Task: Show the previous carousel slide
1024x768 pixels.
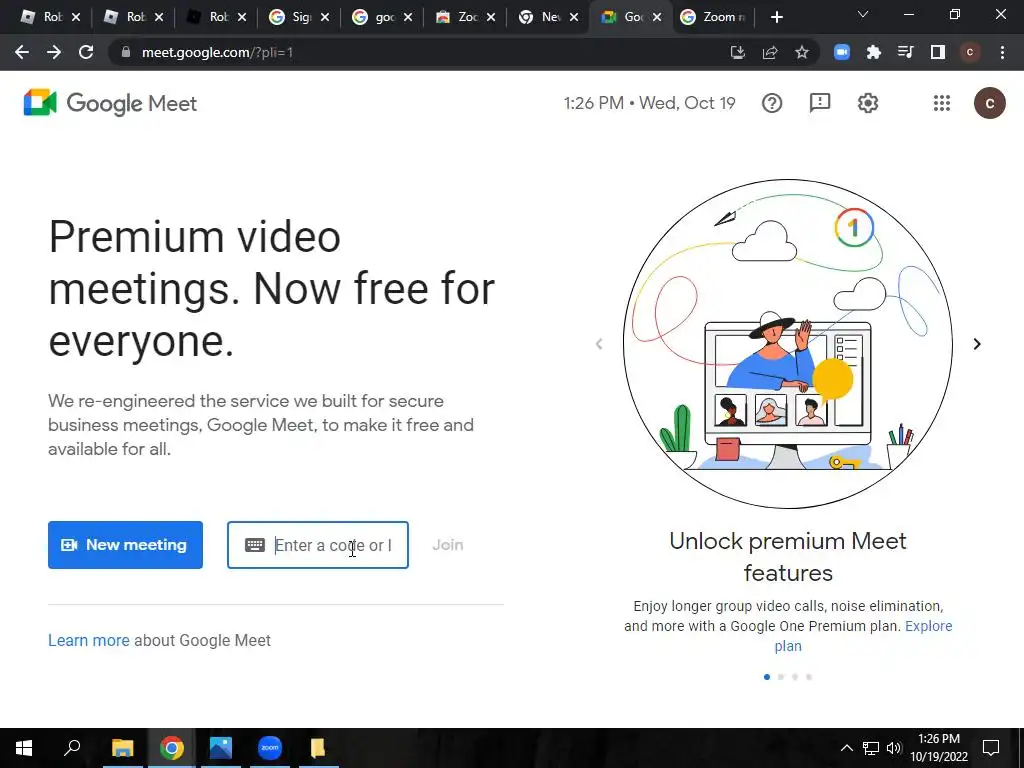Action: tap(599, 344)
